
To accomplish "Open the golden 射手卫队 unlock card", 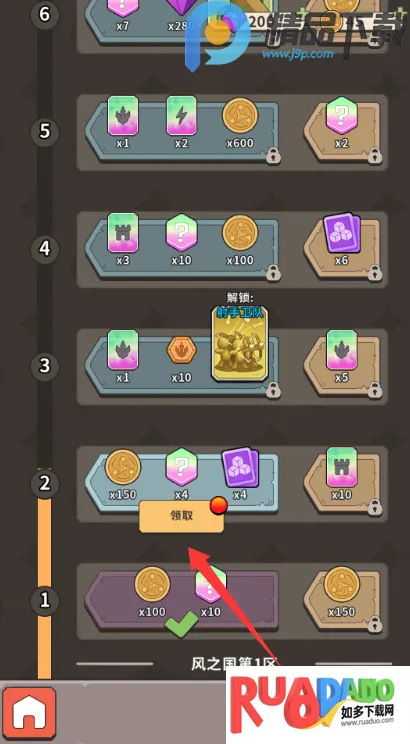I will (x=240, y=343).
